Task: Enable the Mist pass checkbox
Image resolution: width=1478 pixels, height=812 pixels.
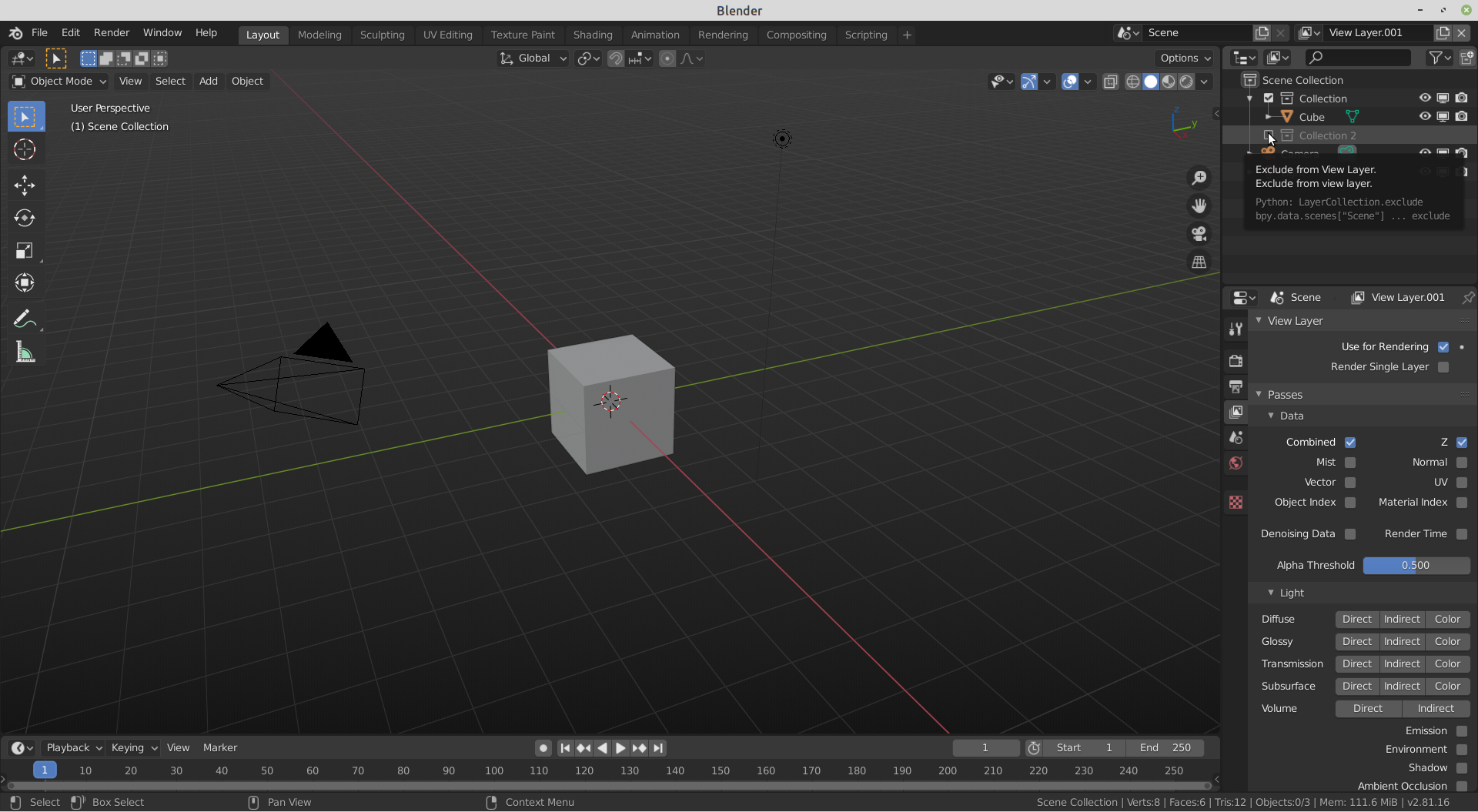Action: tap(1350, 463)
